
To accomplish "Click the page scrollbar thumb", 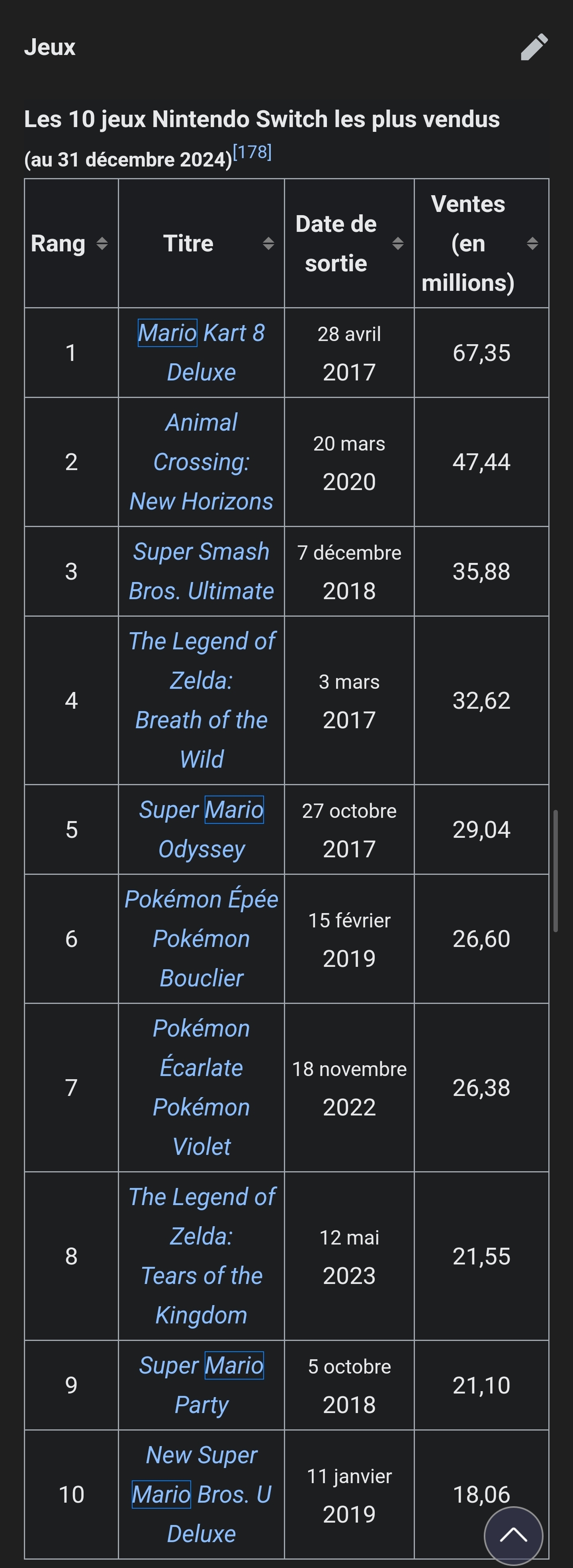I will coord(555,870).
